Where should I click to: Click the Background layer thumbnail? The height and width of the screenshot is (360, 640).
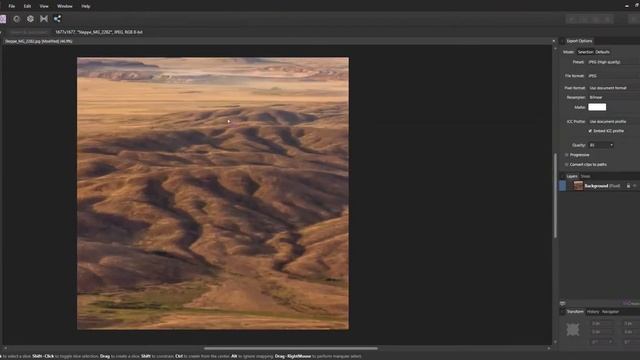(x=578, y=186)
